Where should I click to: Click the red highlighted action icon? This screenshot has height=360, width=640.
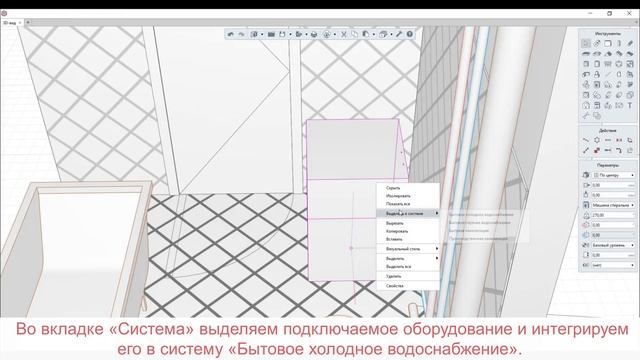pos(597,151)
